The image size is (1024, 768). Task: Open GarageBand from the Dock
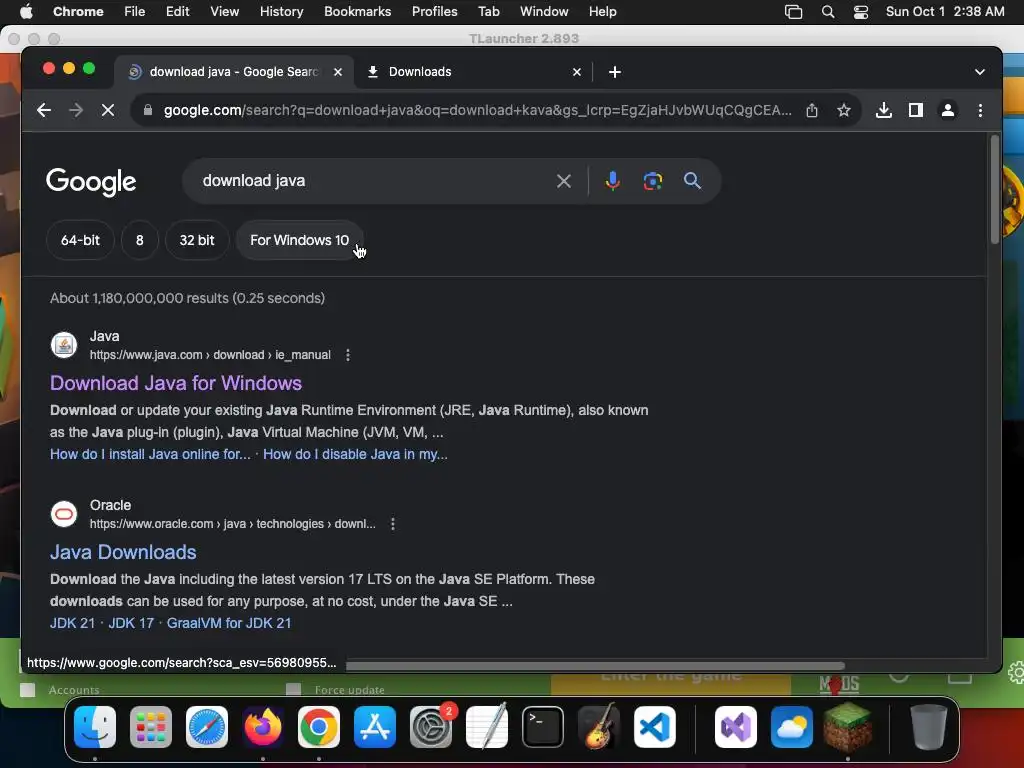[599, 727]
